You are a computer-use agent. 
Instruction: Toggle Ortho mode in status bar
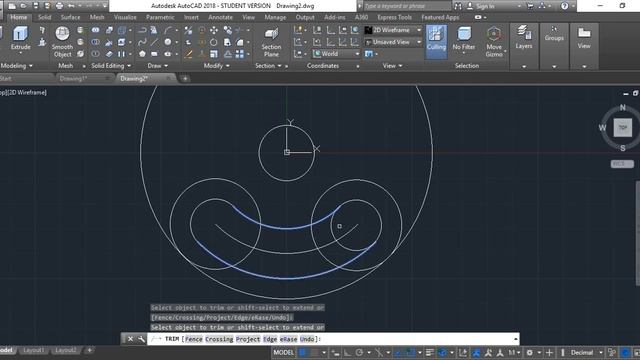pos(347,353)
